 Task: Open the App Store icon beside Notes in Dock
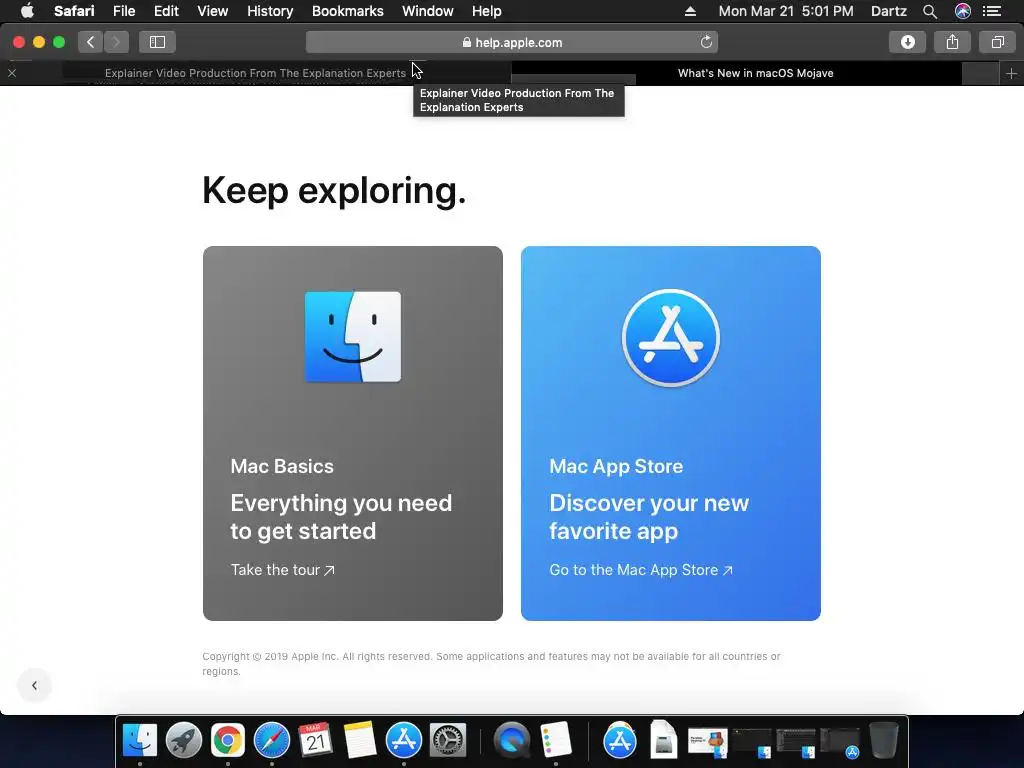(404, 741)
